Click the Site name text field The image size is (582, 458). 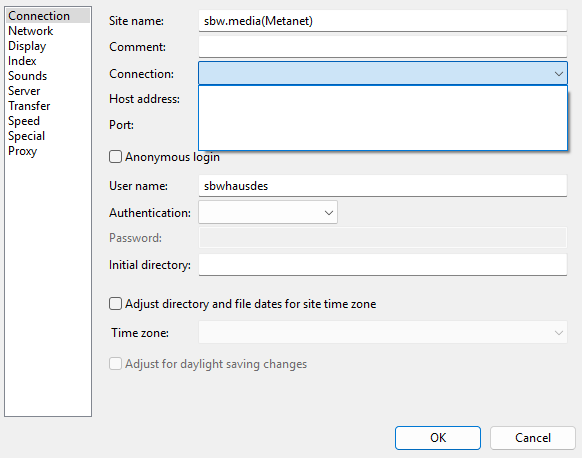tap(383, 21)
